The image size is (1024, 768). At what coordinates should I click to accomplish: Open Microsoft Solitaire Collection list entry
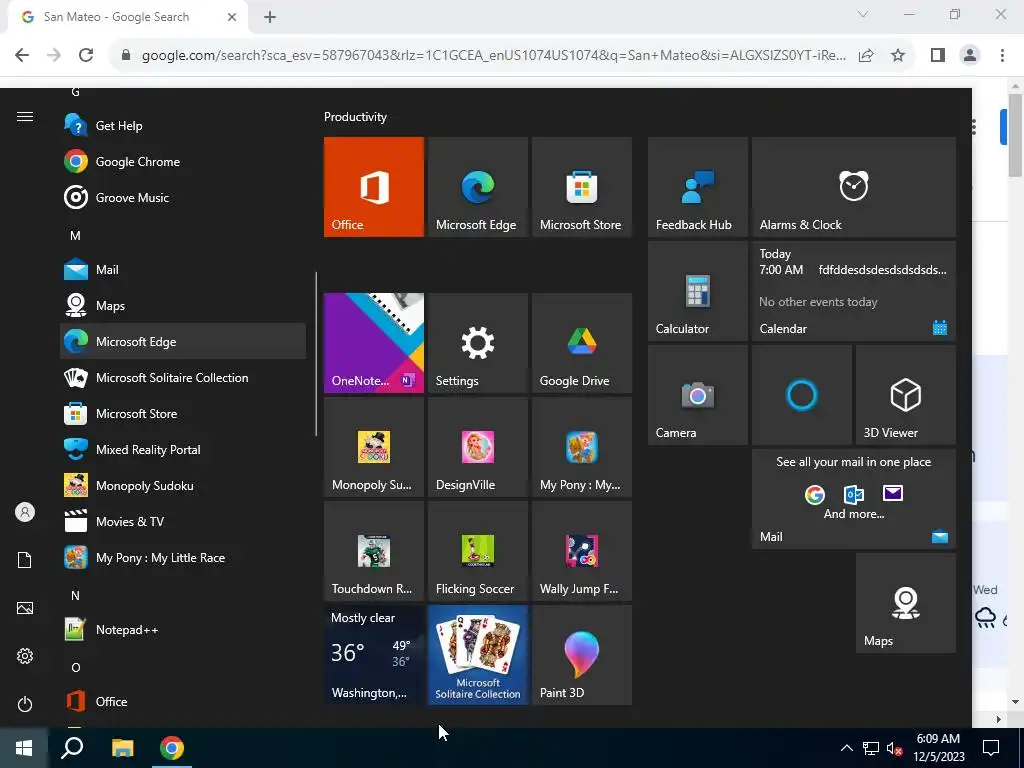click(183, 377)
